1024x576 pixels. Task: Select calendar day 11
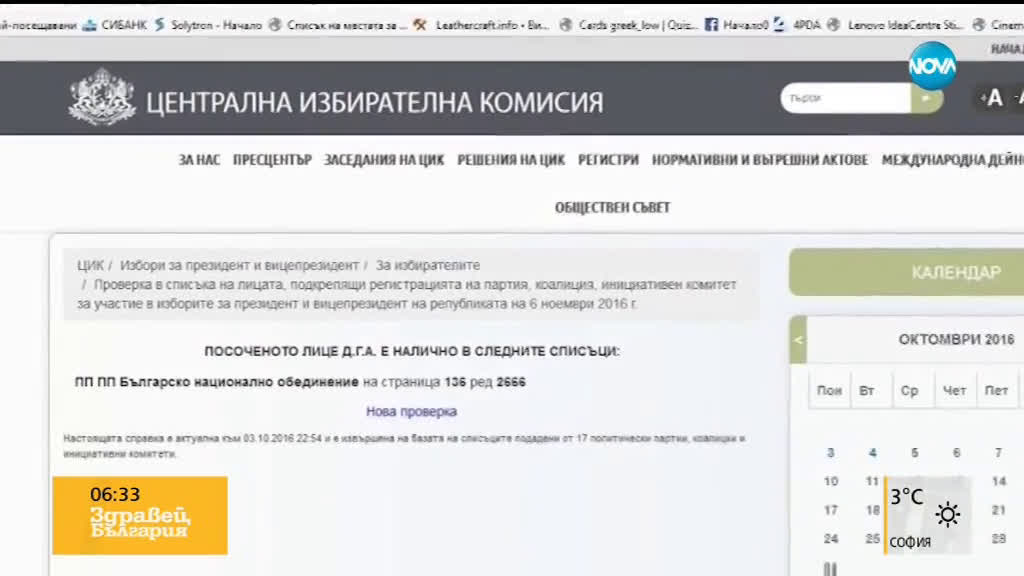pos(872,481)
